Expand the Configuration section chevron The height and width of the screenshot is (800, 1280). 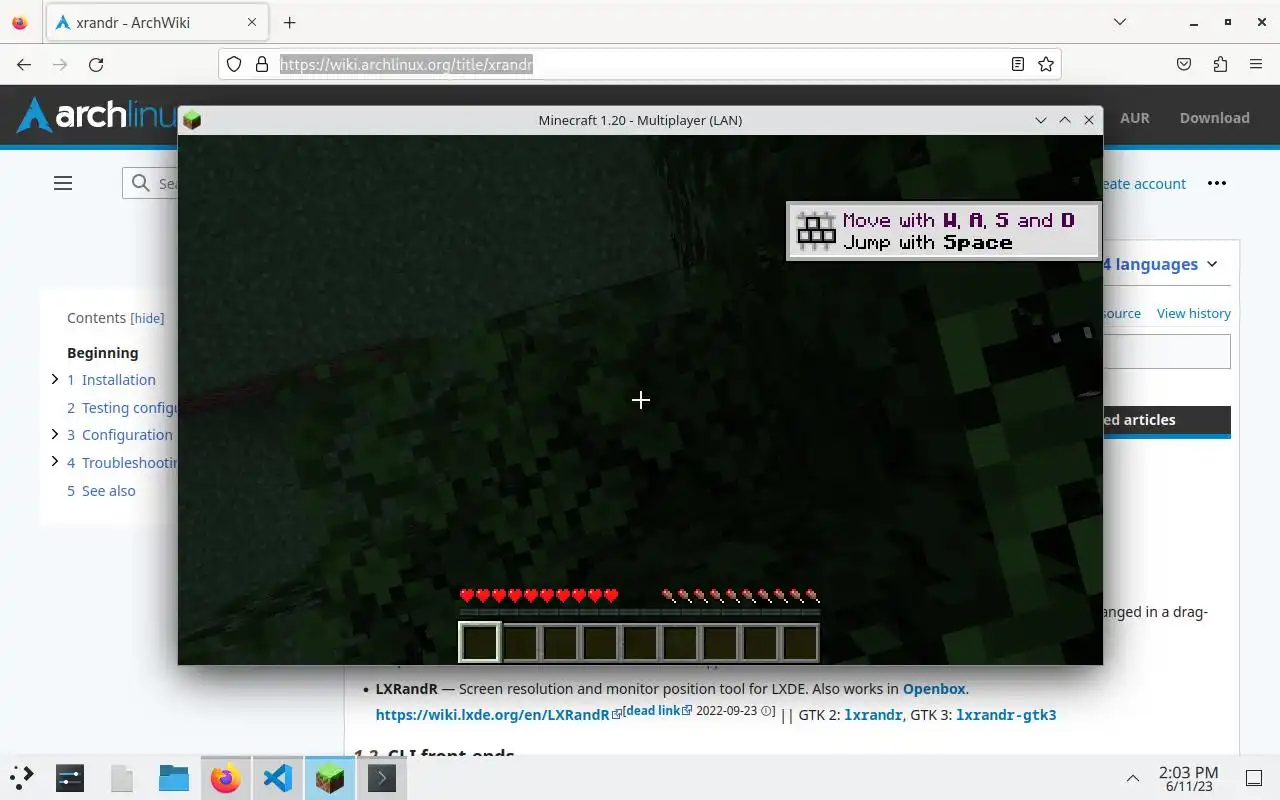(x=55, y=434)
